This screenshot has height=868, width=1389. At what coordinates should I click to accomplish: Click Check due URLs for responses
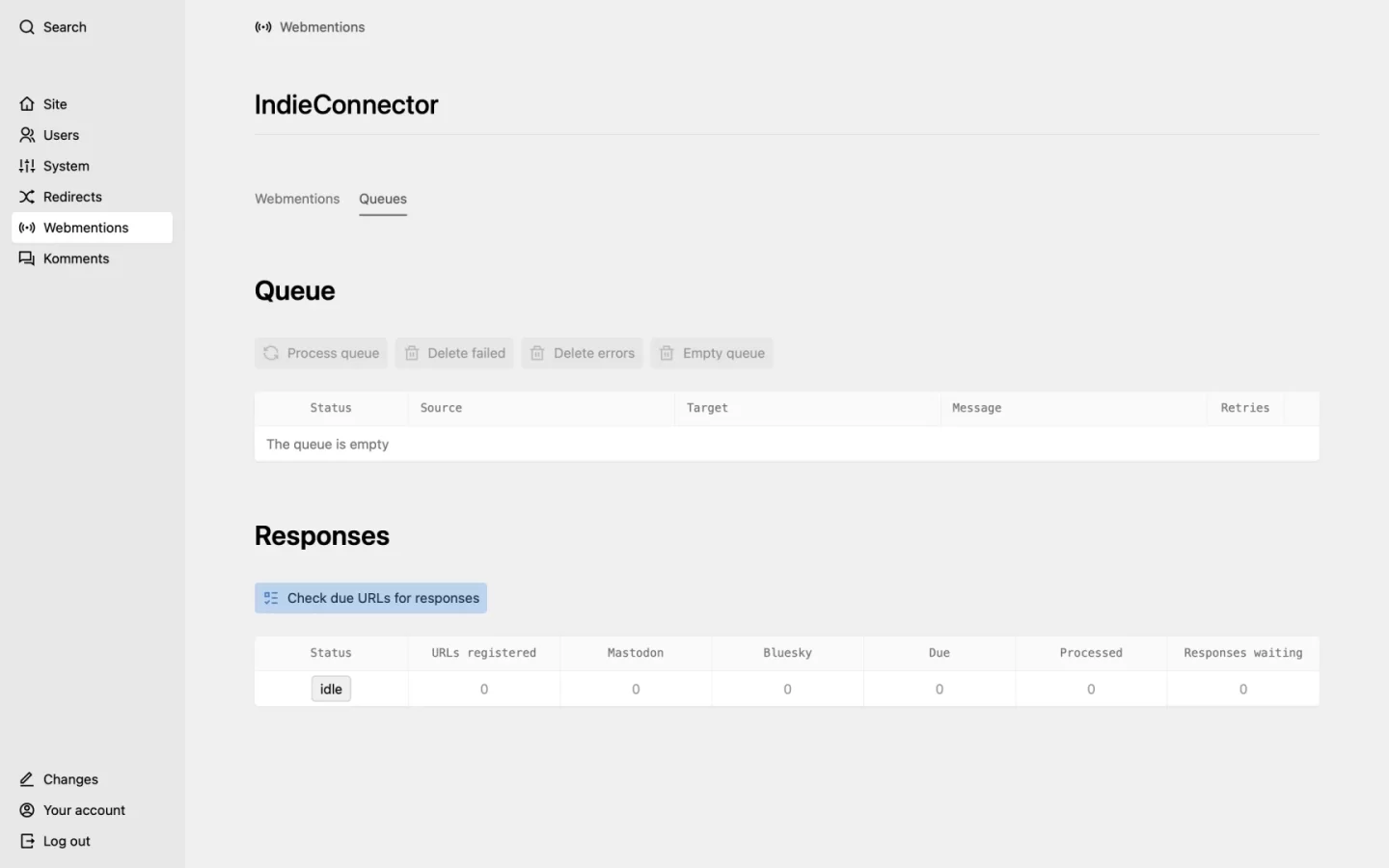click(370, 598)
